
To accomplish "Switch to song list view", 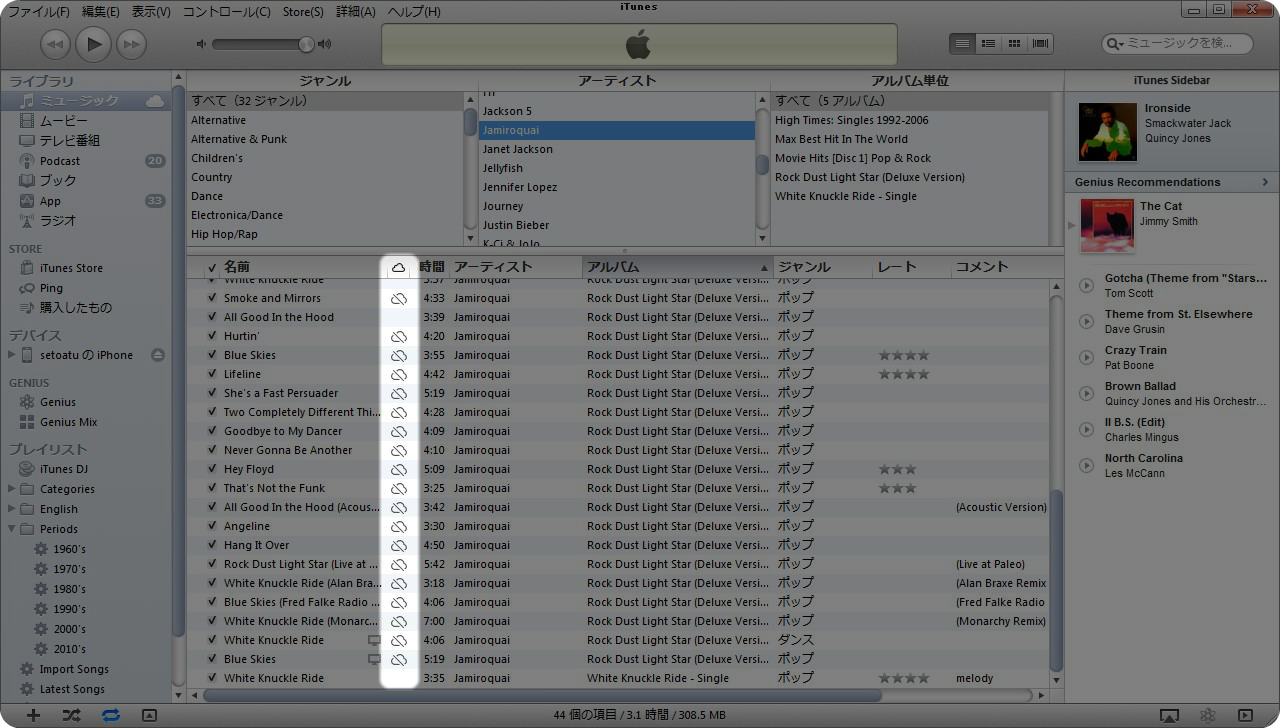I will click(962, 44).
